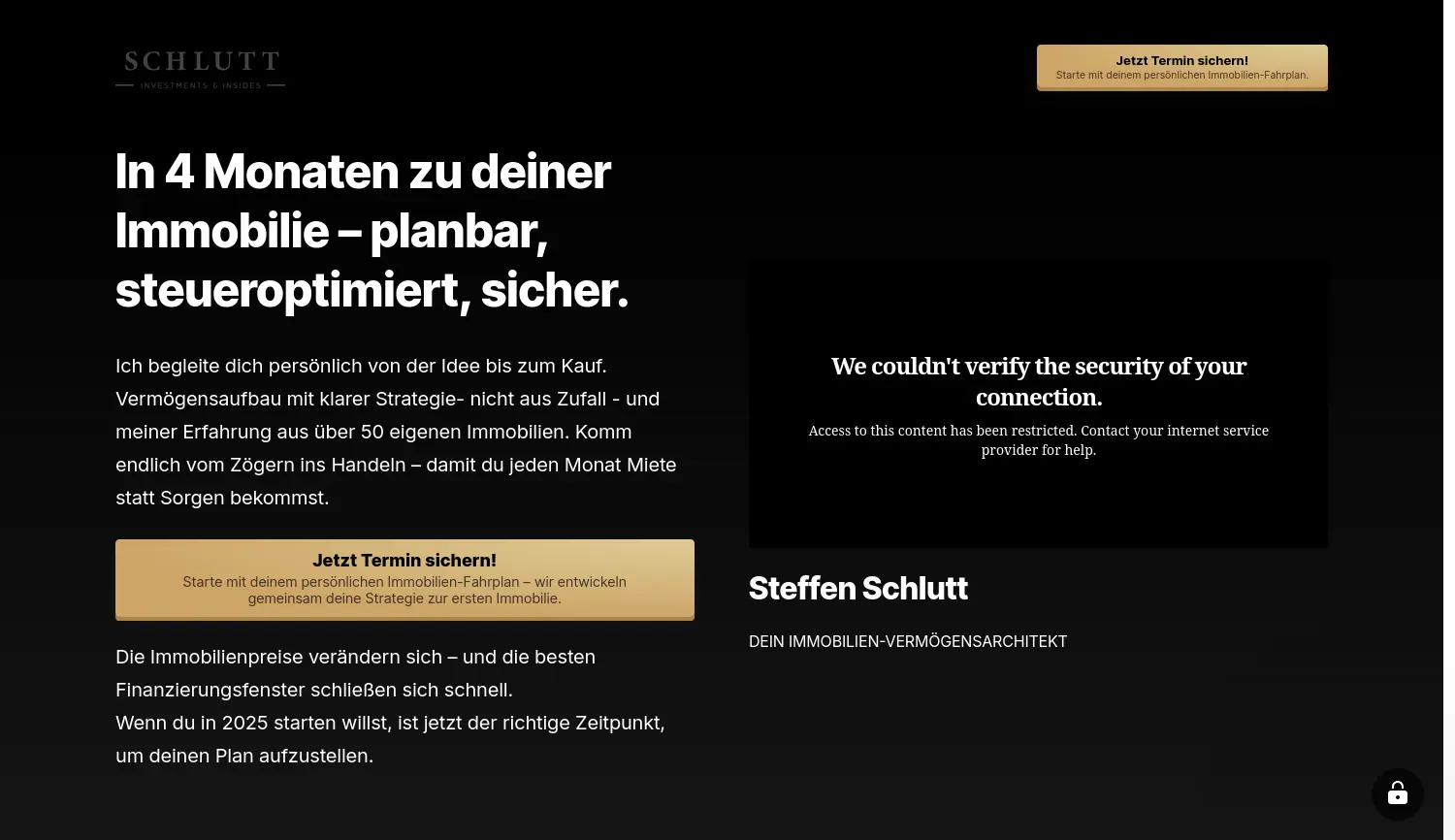
Task: Click the text 'Die Immobilienpreise verändern sich'
Action: click(355, 657)
